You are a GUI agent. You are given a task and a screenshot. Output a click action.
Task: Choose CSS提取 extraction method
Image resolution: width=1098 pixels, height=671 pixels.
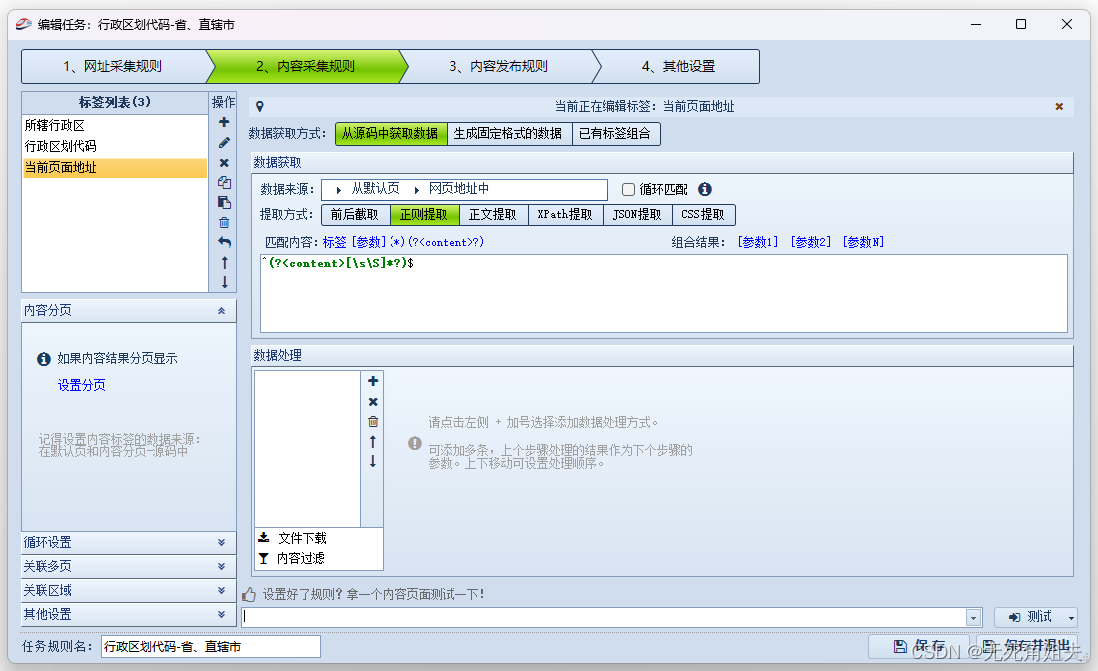703,214
